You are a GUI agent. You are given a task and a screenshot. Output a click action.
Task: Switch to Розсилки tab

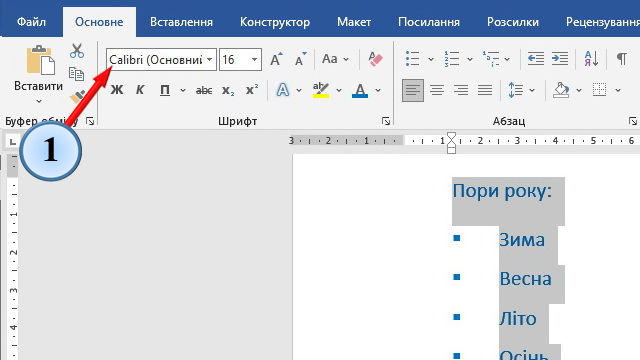click(513, 22)
